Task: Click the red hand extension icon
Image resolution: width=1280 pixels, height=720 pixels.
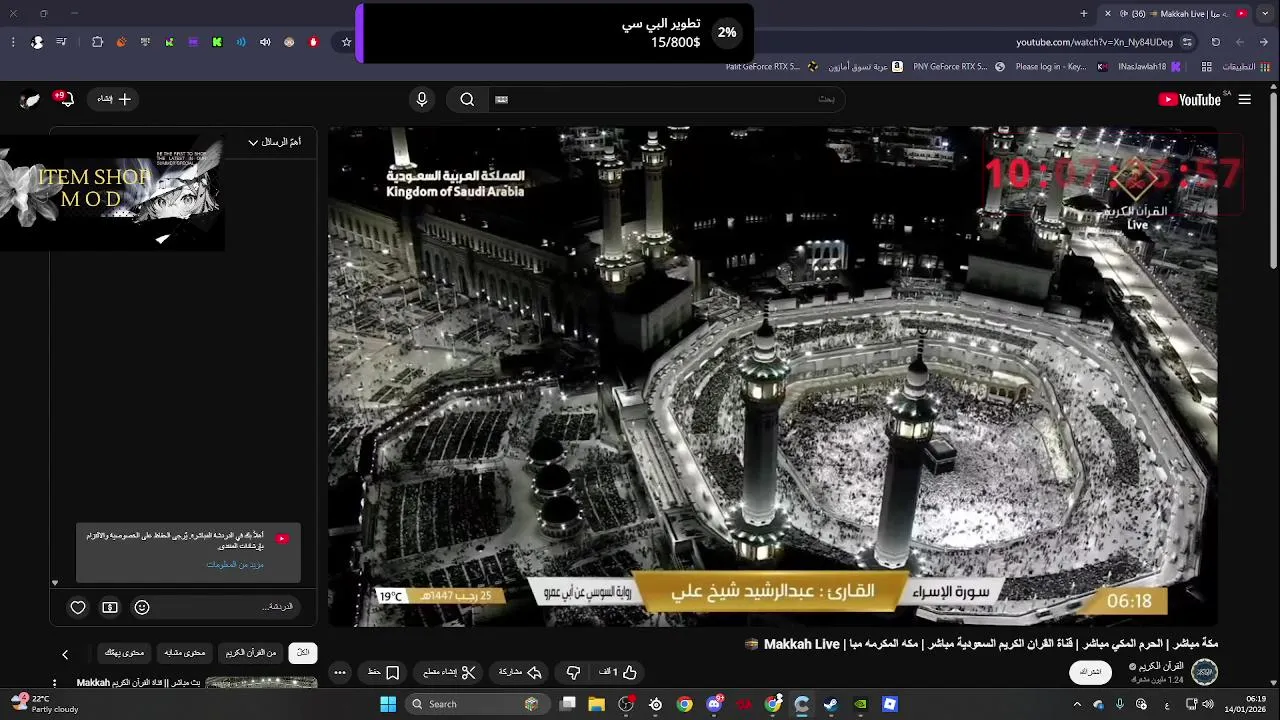Action: tap(313, 42)
